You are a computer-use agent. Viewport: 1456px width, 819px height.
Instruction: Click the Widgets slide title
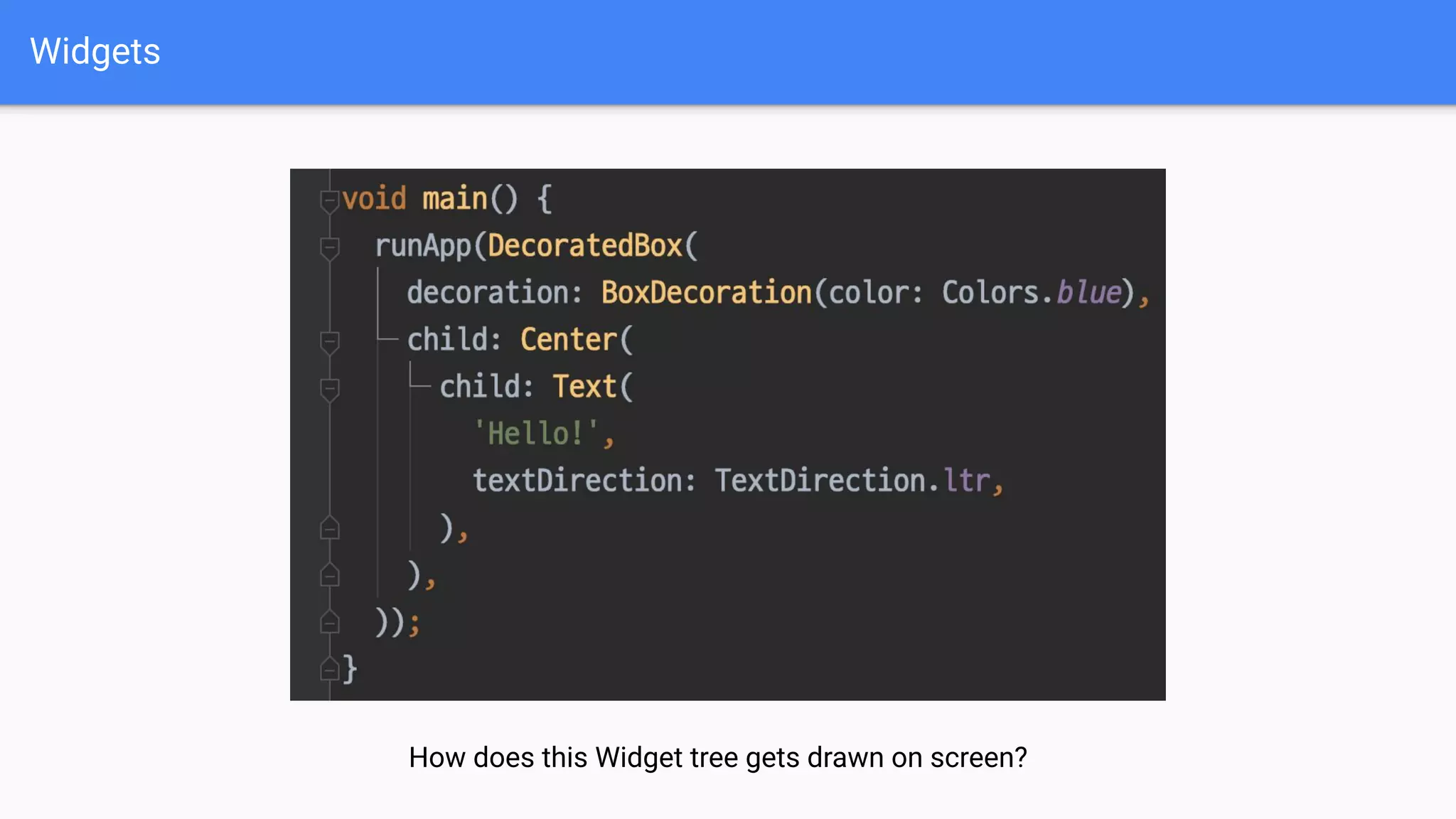(x=95, y=52)
